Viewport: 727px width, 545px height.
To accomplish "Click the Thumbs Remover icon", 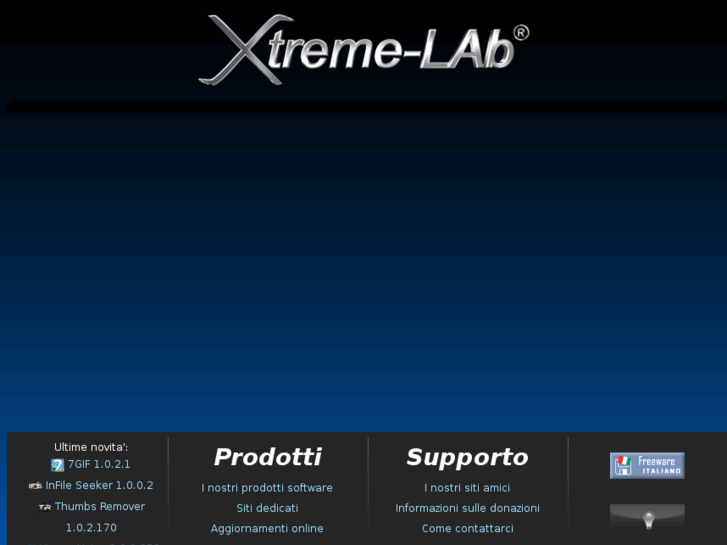I will coord(45,507).
